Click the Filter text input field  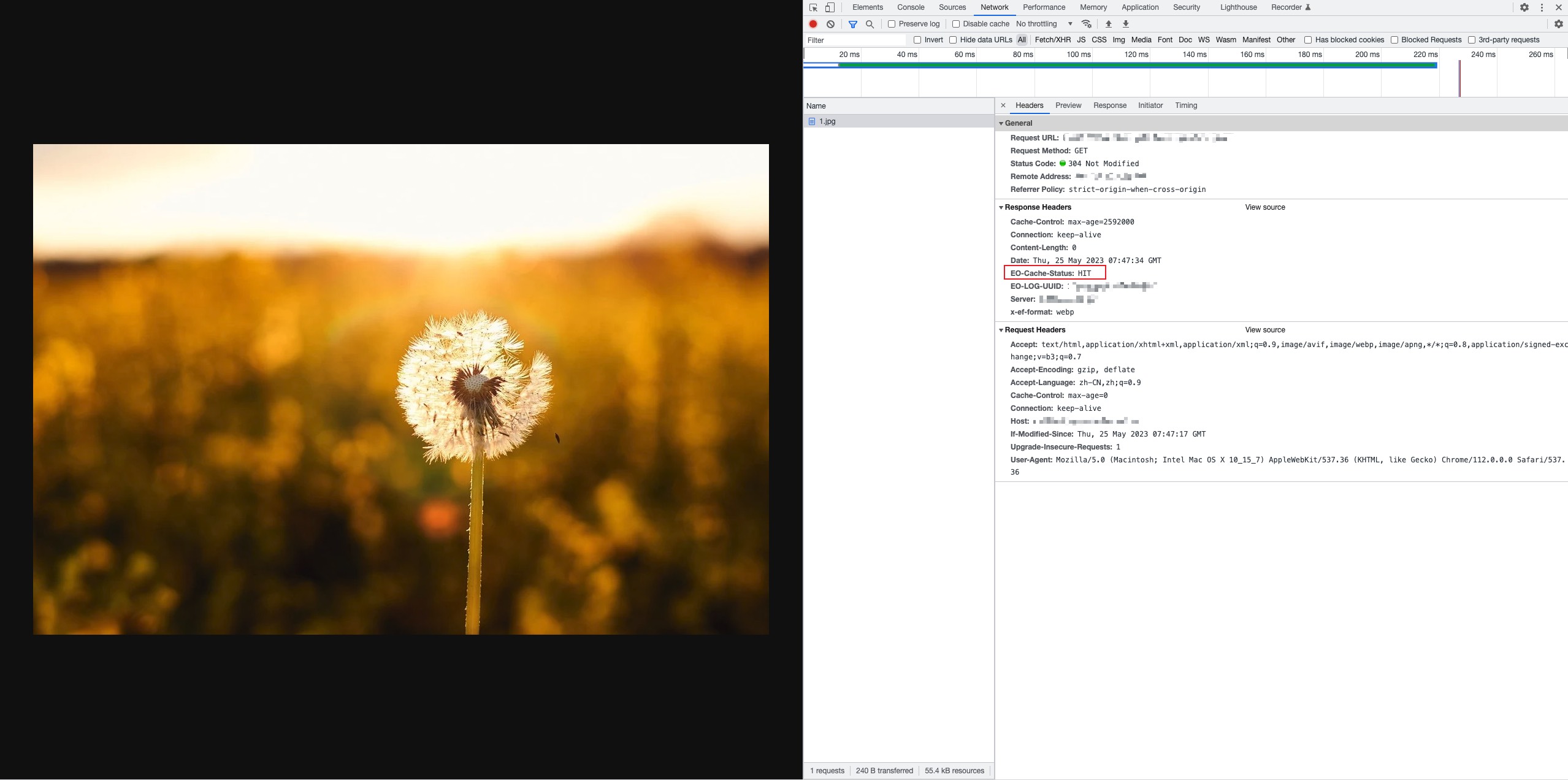[855, 40]
